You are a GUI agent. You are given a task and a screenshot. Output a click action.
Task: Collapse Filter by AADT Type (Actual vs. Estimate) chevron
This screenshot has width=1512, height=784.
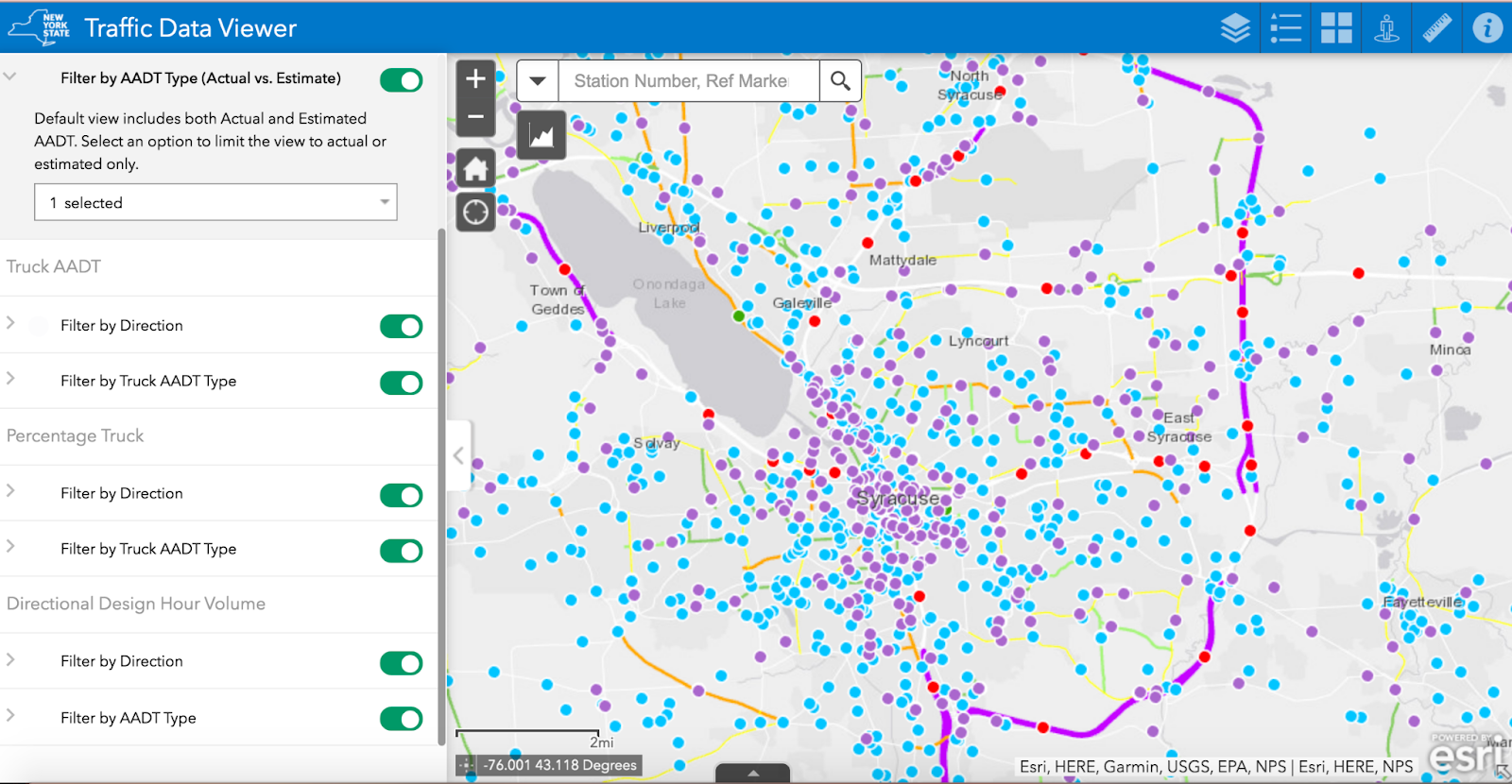click(9, 77)
